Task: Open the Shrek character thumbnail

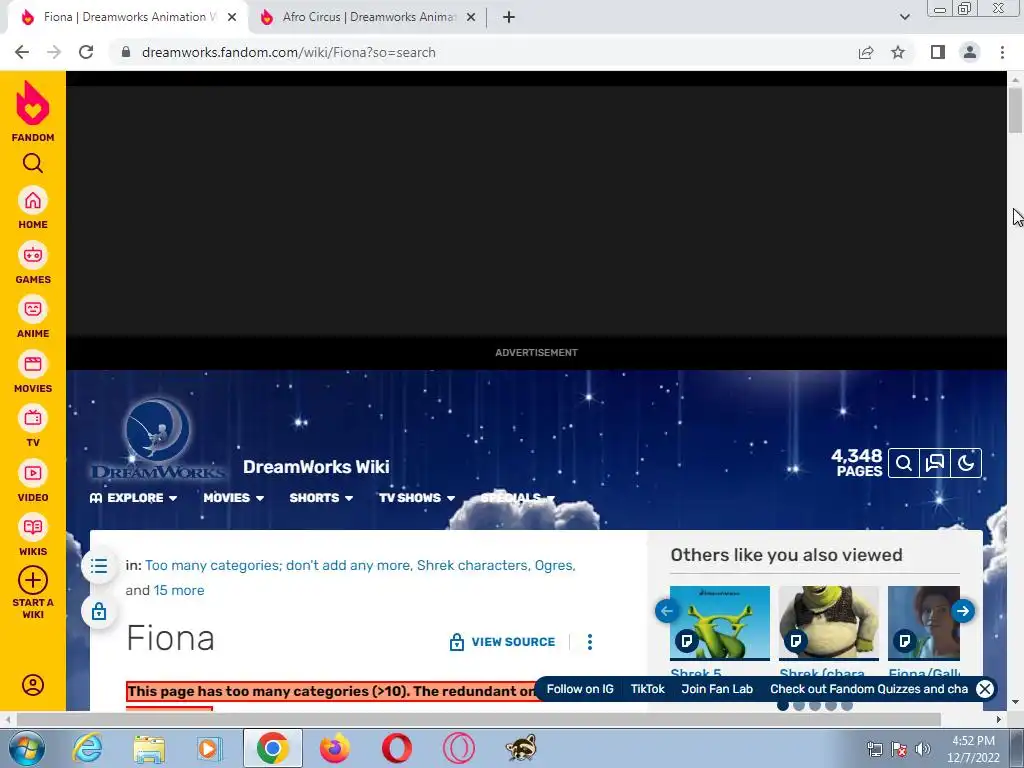Action: click(829, 623)
